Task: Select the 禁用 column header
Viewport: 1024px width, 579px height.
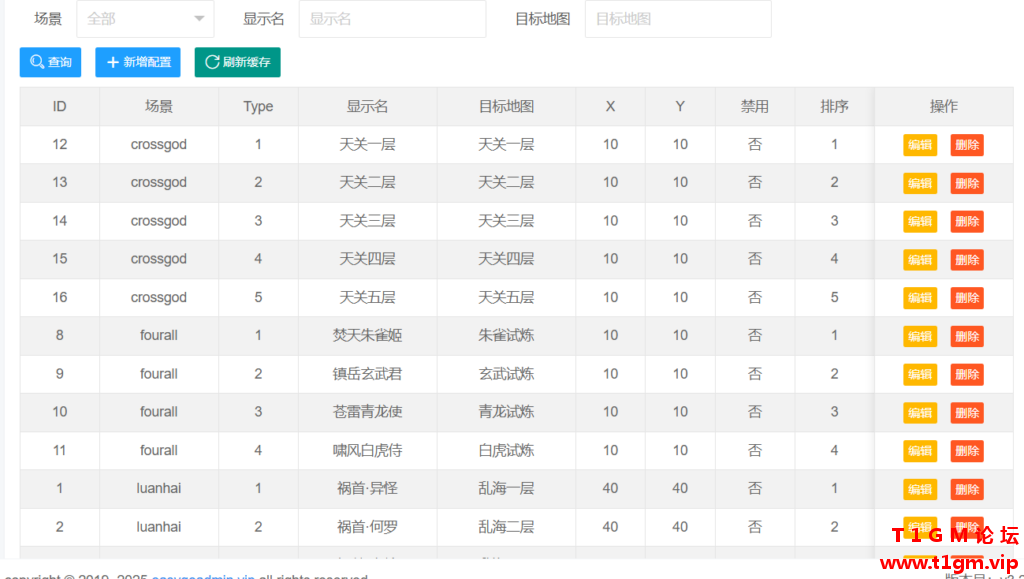Action: point(755,106)
